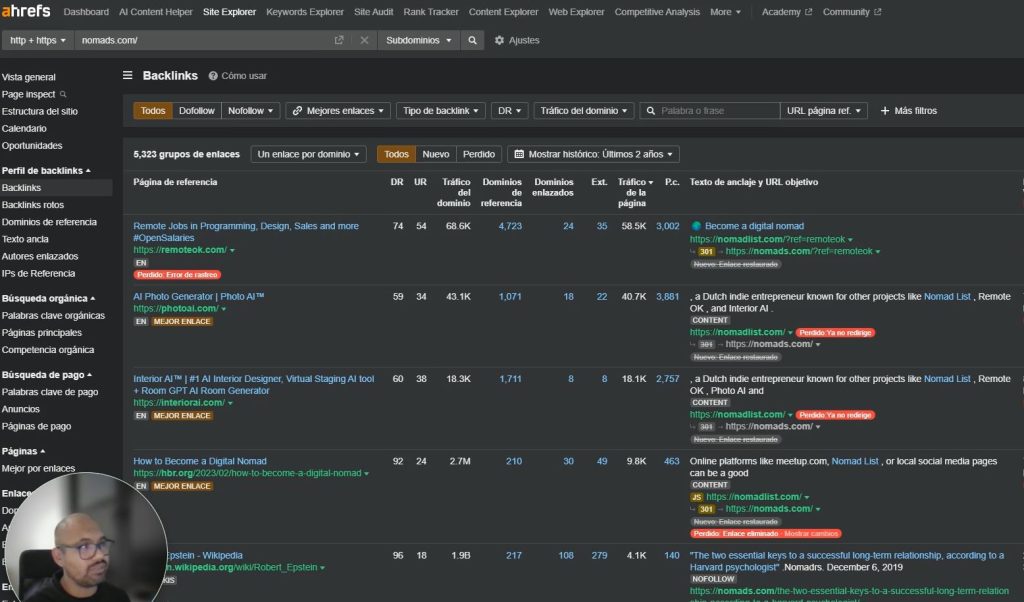1024x602 pixels.
Task: Open Community external link
Action: pos(852,12)
